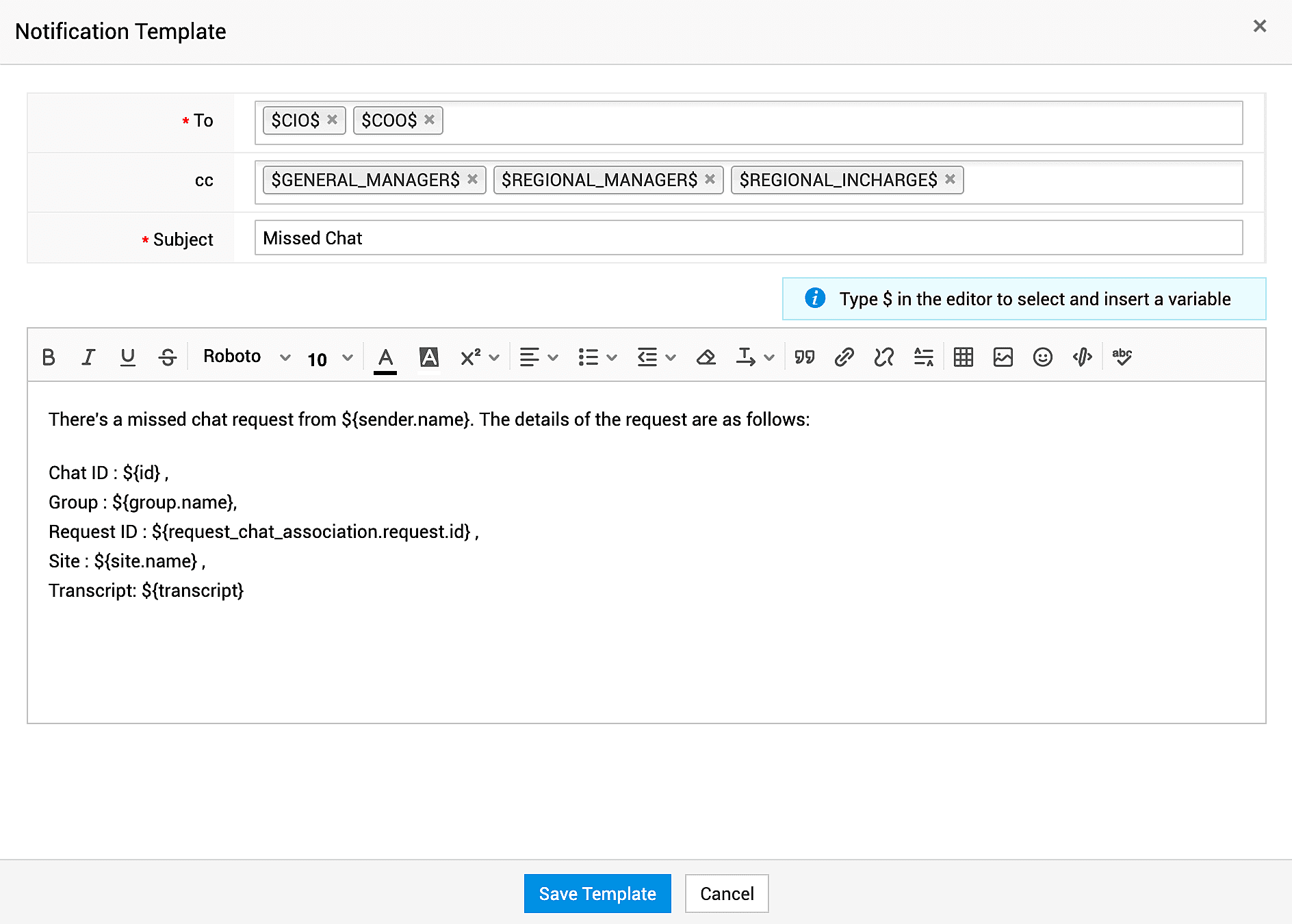This screenshot has width=1292, height=924.
Task: Toggle bold formatting in the editor toolbar
Action: coord(48,357)
